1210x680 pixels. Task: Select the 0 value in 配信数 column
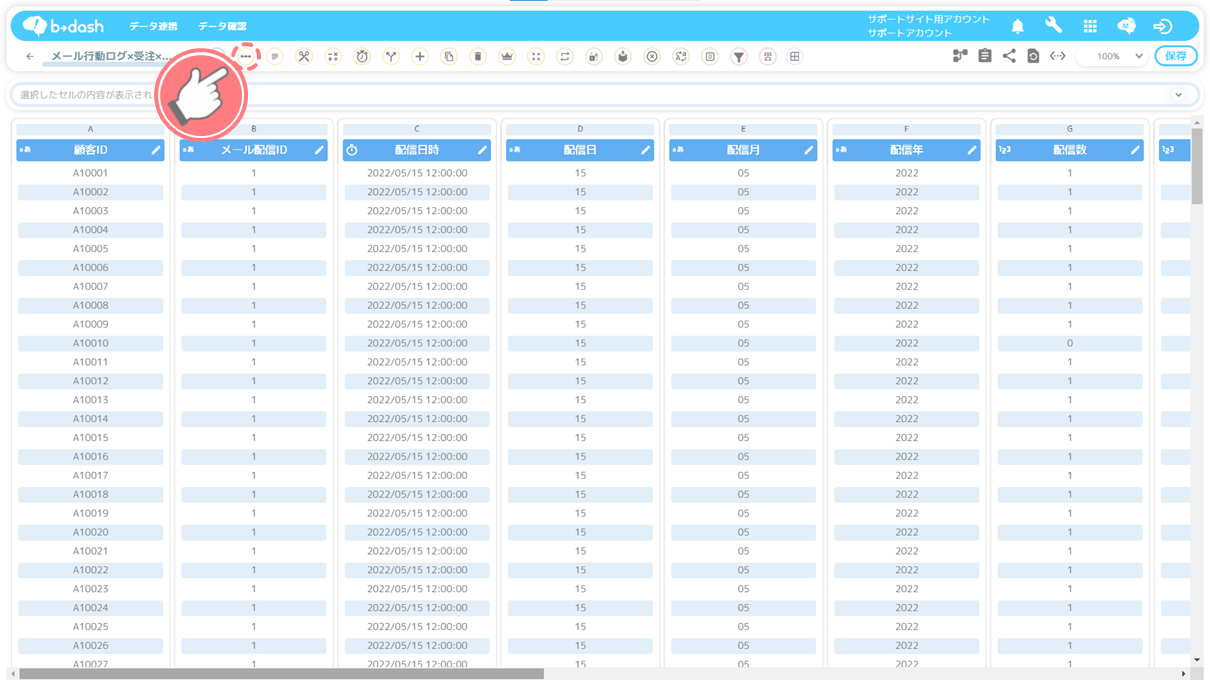point(1070,343)
